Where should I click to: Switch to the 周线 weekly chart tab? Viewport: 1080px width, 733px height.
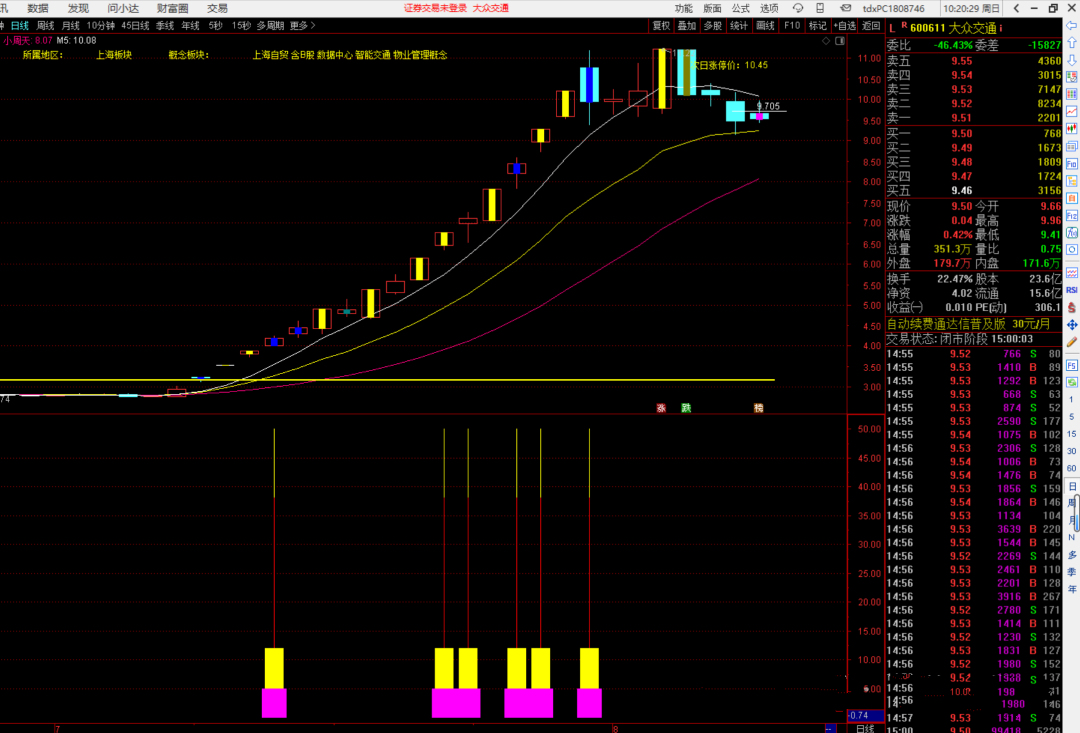click(x=46, y=25)
